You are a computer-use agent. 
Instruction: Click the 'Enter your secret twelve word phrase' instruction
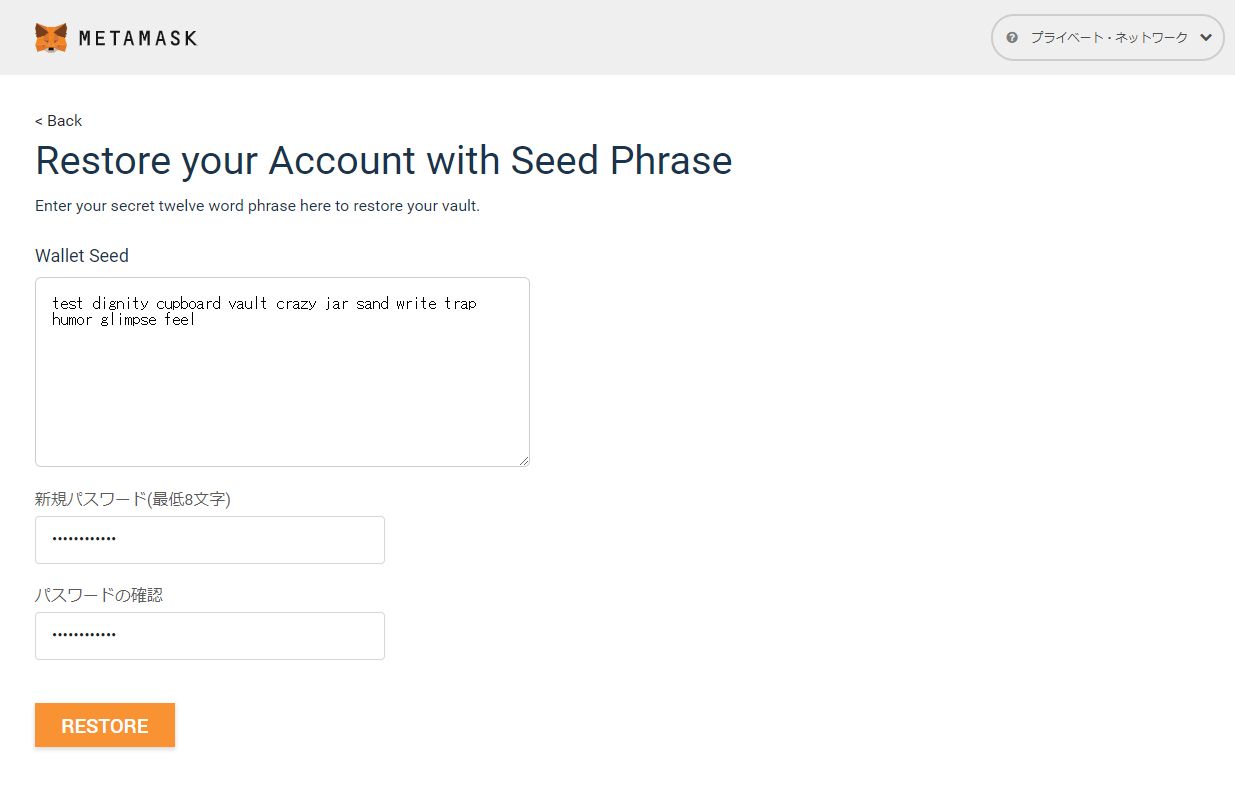pos(257,206)
